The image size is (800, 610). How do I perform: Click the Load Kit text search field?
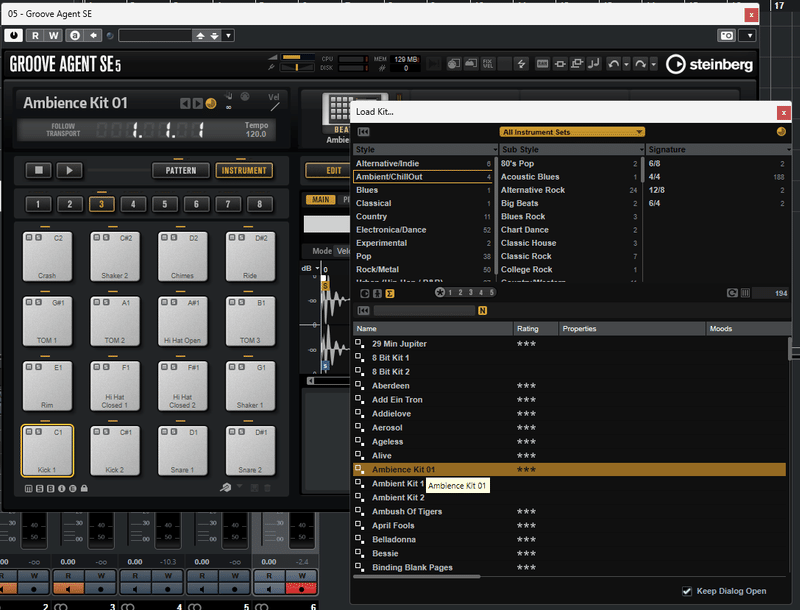tap(424, 311)
